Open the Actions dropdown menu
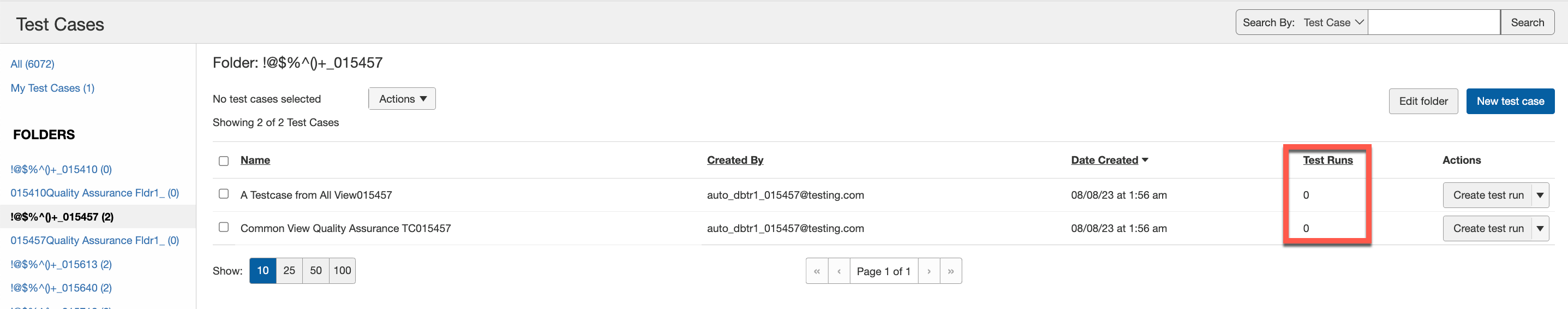 (x=402, y=99)
